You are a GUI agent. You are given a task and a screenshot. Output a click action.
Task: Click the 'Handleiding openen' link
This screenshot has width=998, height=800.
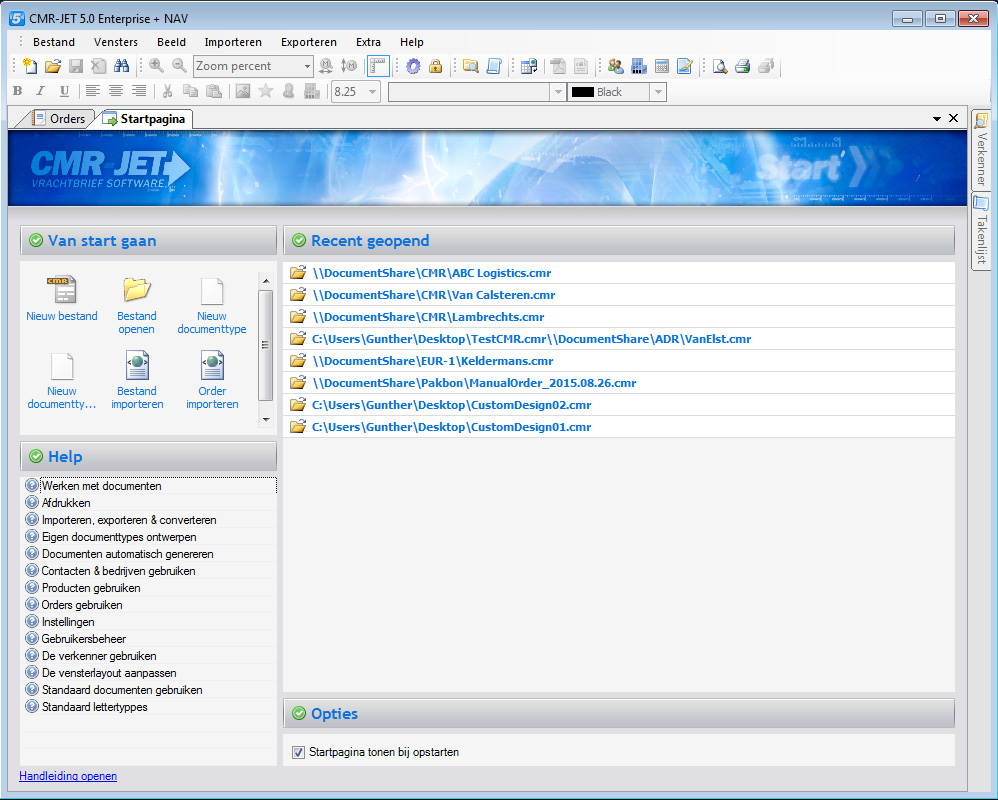click(x=68, y=776)
